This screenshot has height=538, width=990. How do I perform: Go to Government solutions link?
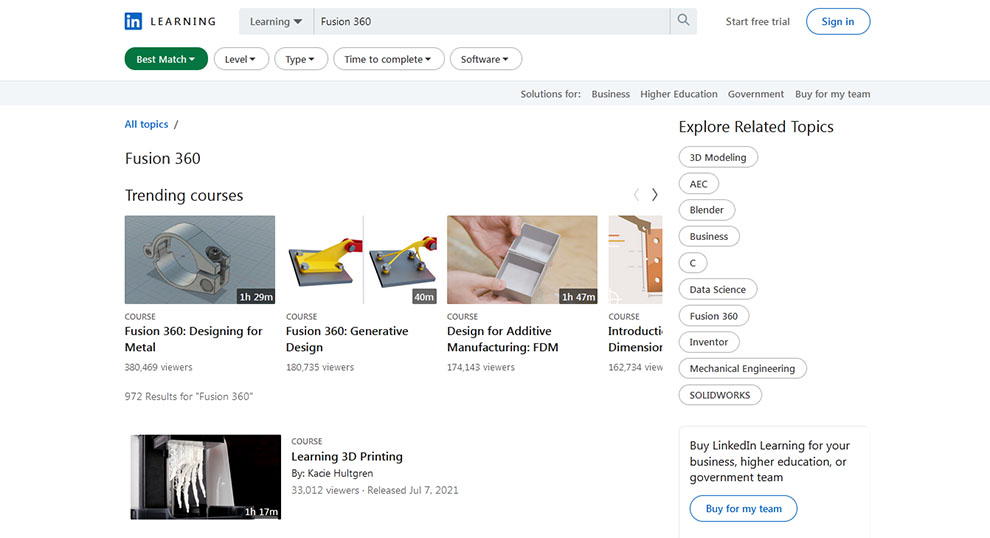[x=755, y=94]
